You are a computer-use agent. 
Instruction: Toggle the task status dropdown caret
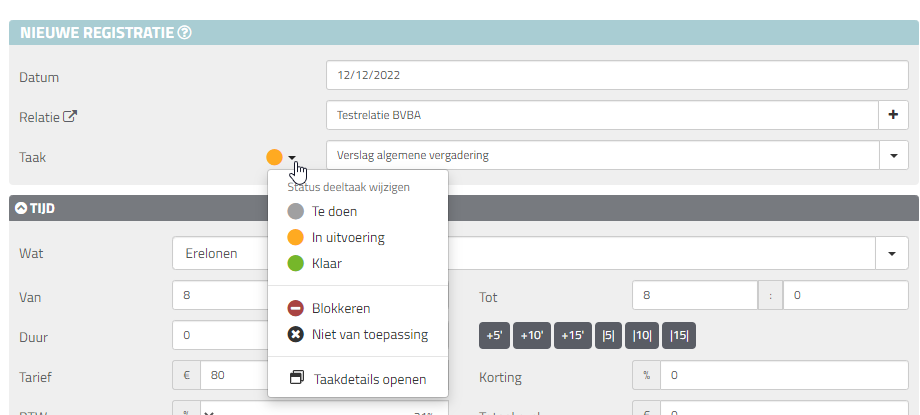point(292,157)
